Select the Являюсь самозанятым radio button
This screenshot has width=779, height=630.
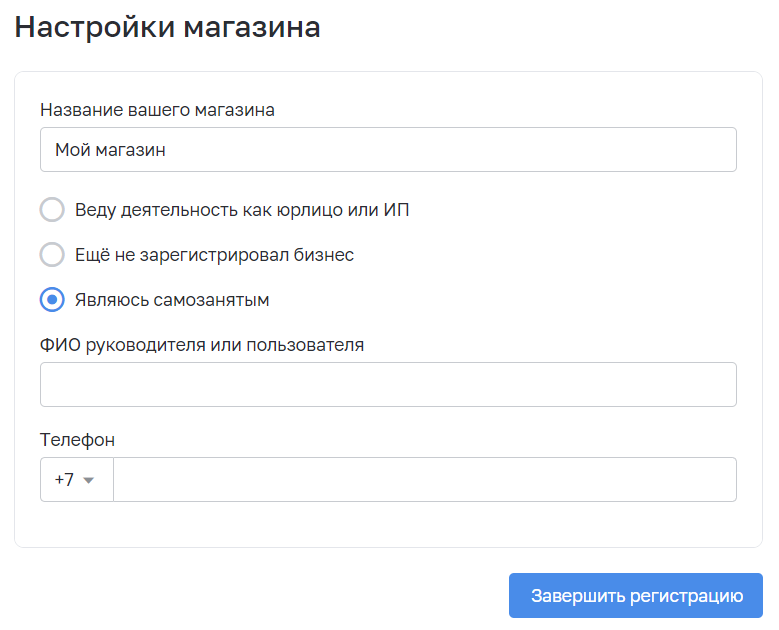pos(52,300)
